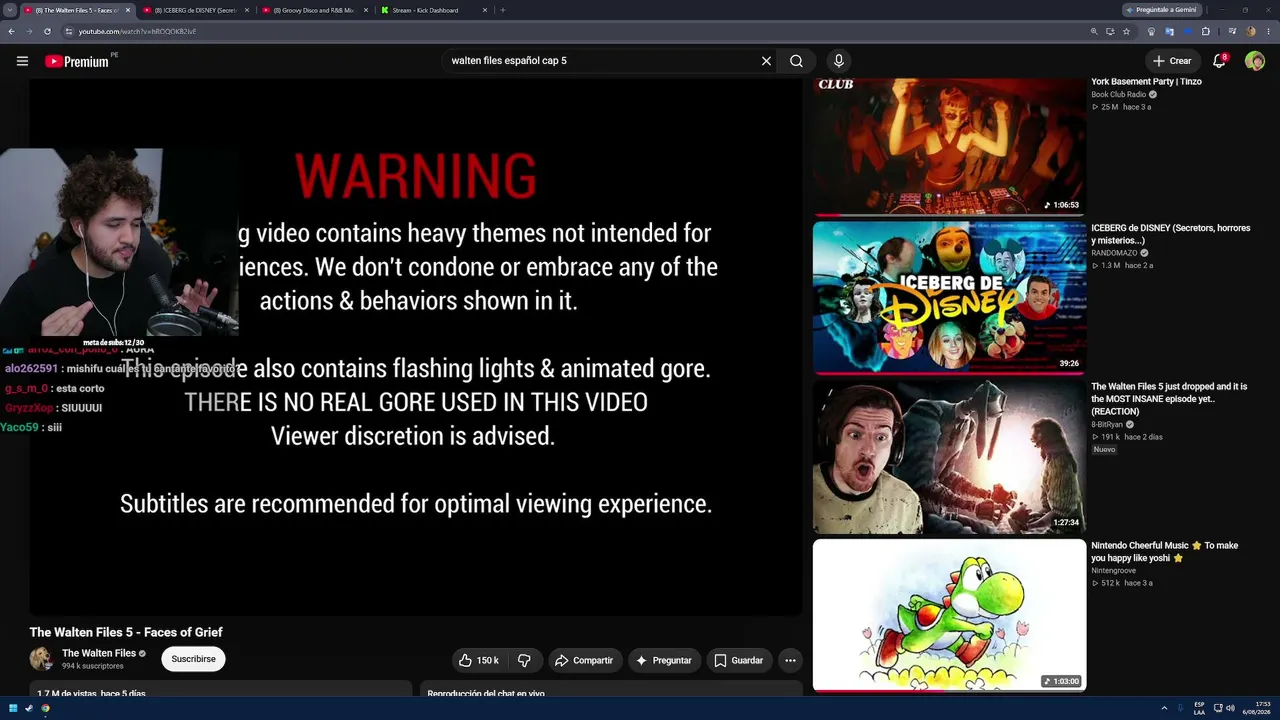Visit the 8-BitRyan channel
Viewport: 1280px width, 720px height.
[x=1107, y=425]
